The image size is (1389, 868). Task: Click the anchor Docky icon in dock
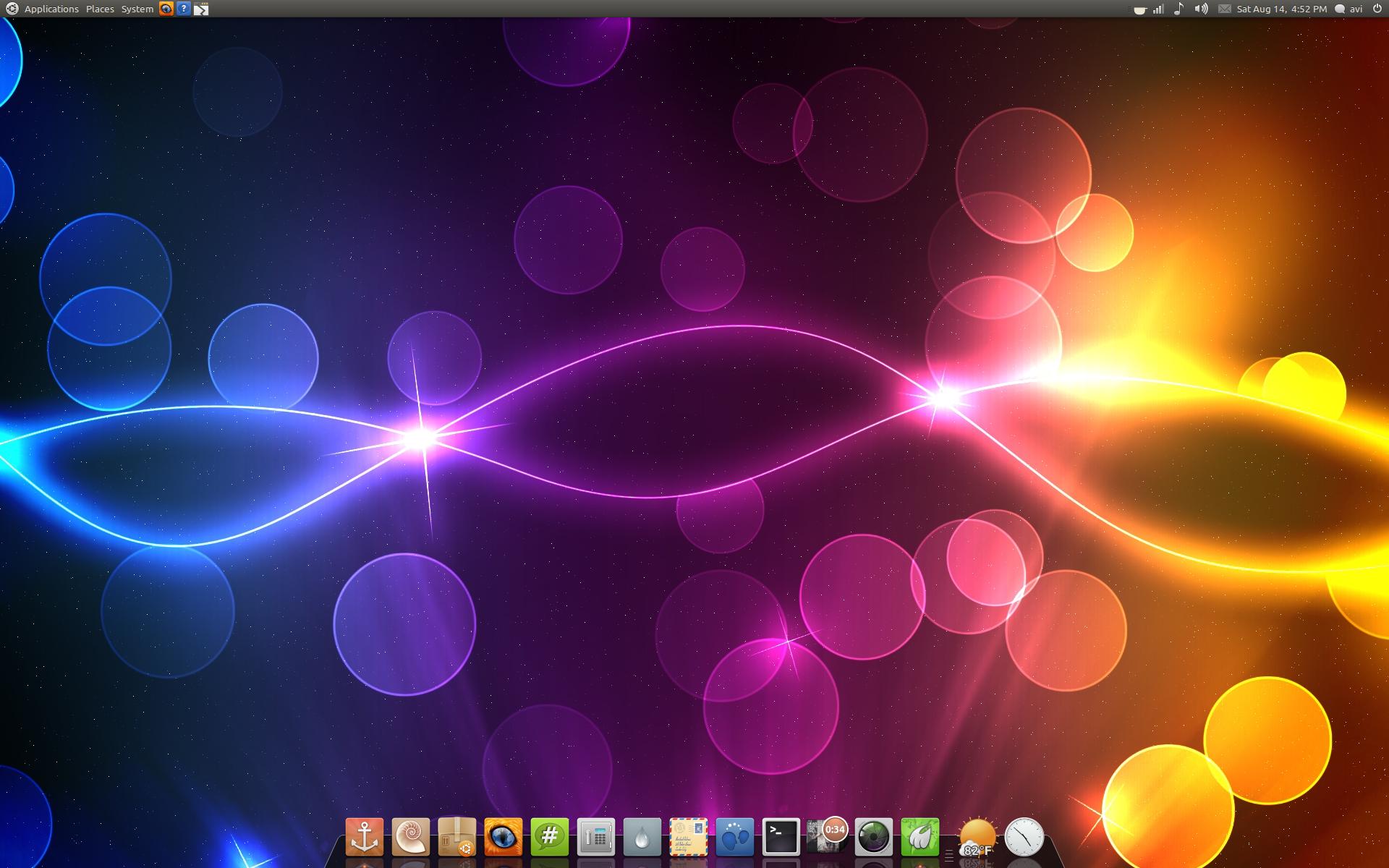pos(364,837)
